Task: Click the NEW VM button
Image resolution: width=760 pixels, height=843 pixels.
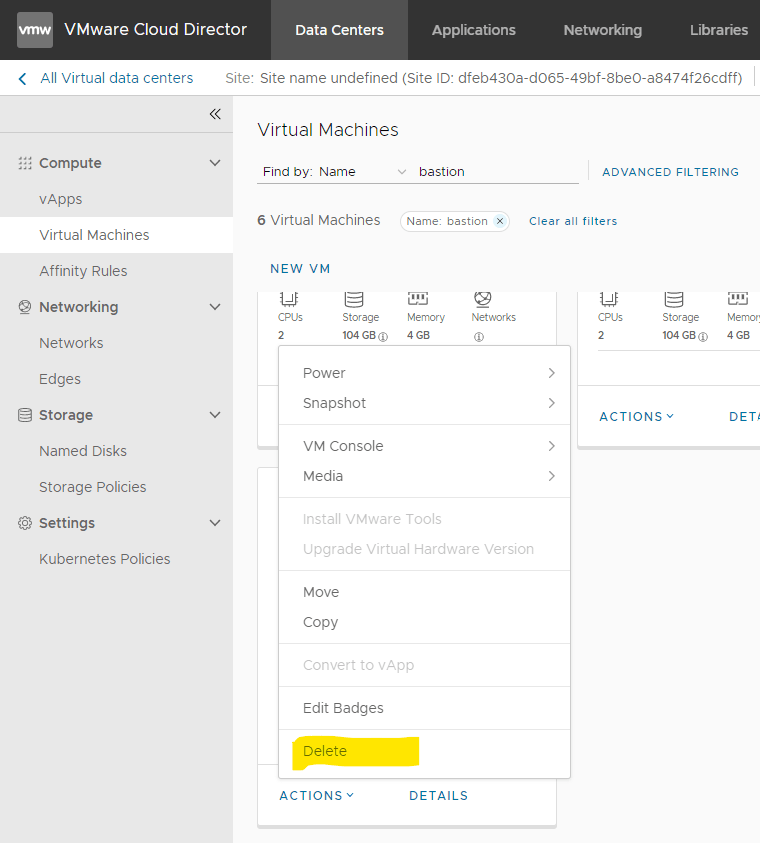Action: pos(300,268)
